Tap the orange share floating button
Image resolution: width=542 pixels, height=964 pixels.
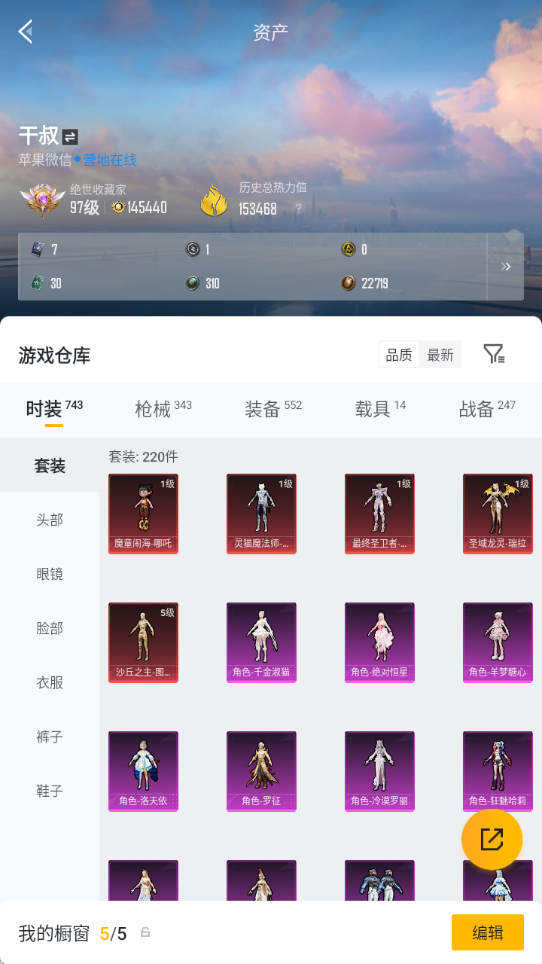click(492, 839)
